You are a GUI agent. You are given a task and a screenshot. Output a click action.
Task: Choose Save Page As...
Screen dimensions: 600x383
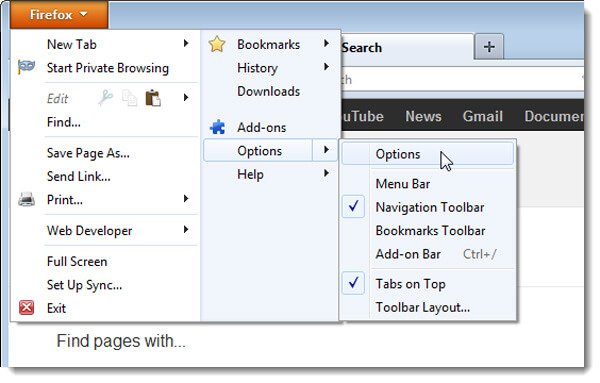[x=88, y=153]
